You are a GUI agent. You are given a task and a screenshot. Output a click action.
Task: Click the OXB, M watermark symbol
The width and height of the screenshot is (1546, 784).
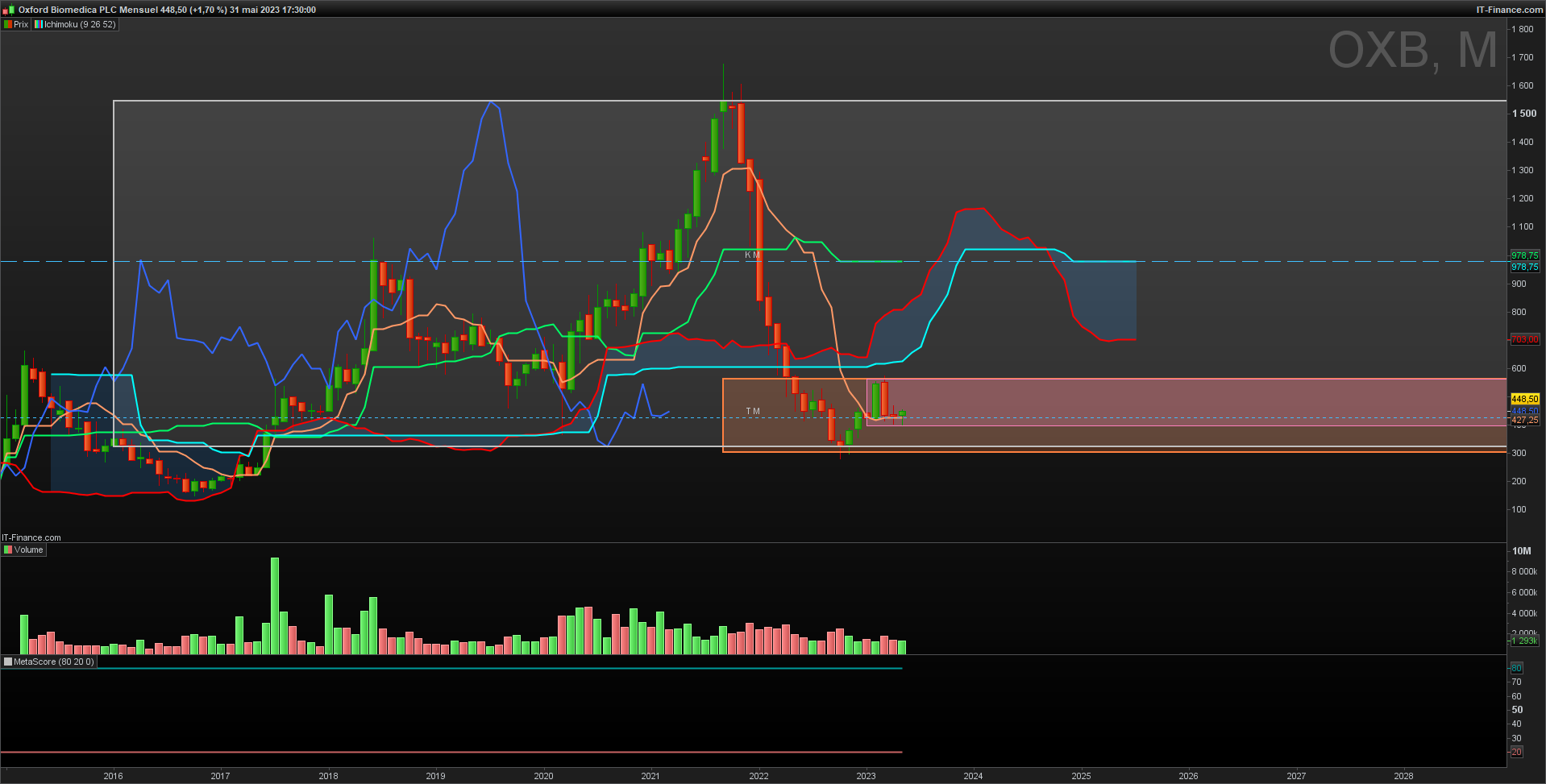[x=1413, y=50]
